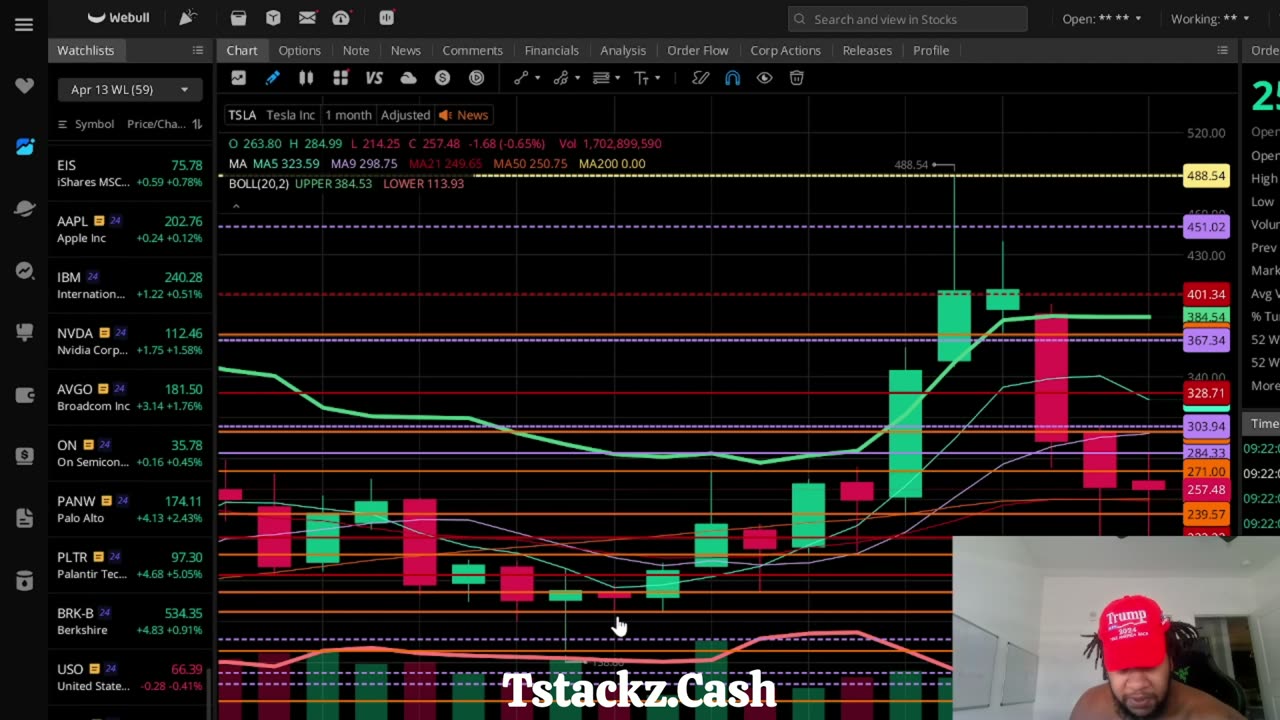This screenshot has width=1280, height=720.
Task: Open the database stack sidebar icon
Action: [x=24, y=580]
